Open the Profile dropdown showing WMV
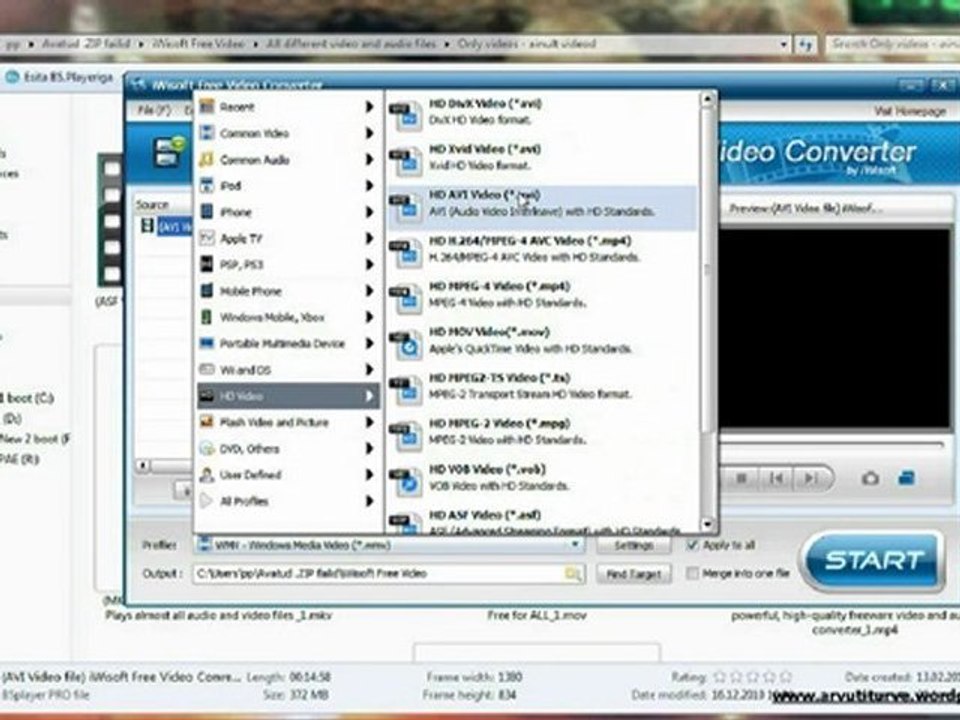 389,545
